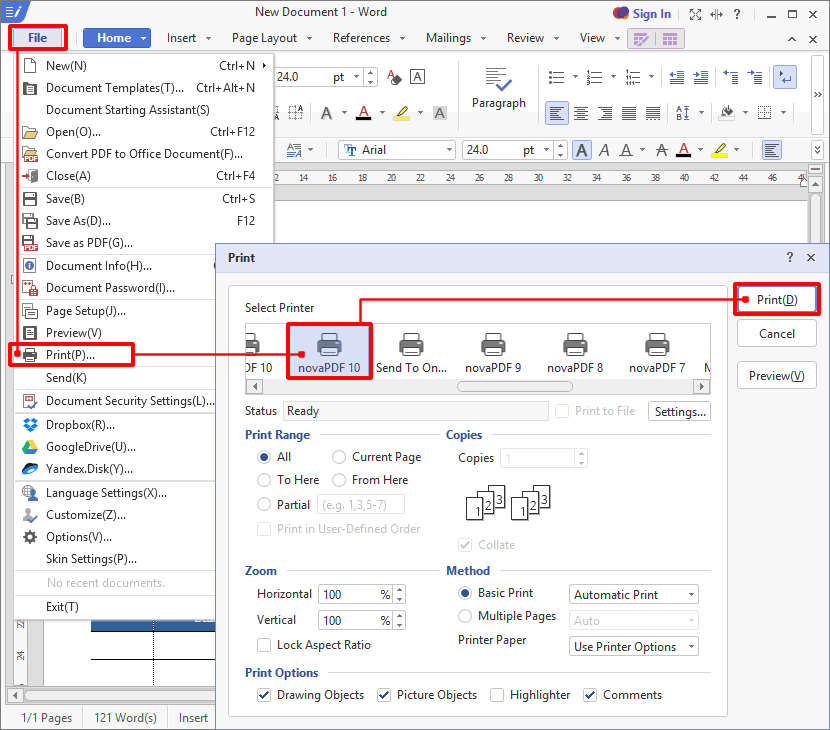Image resolution: width=830 pixels, height=730 pixels.
Task: Click the strikethrough A icon
Action: click(661, 150)
